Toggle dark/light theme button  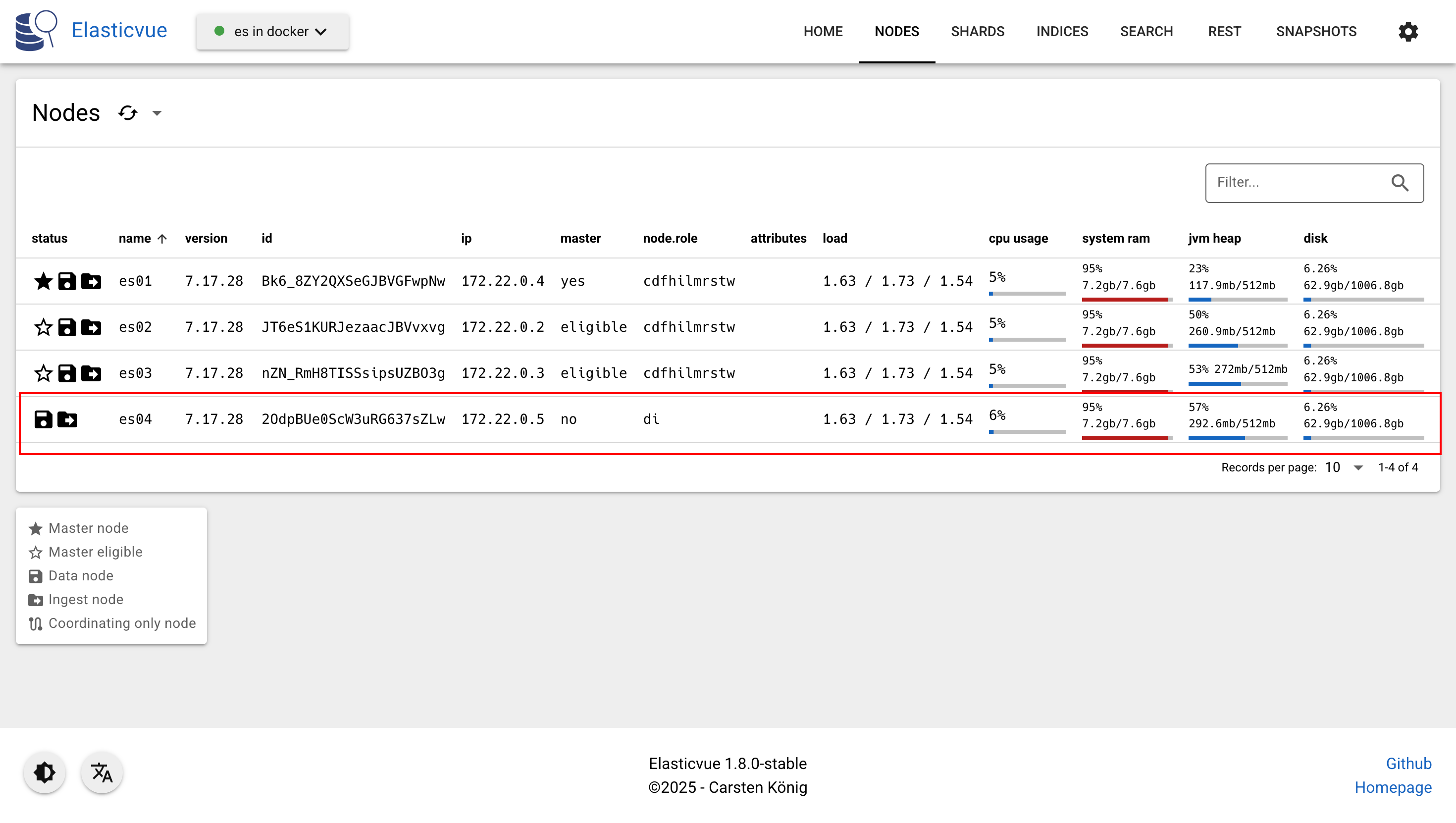pyautogui.click(x=45, y=772)
